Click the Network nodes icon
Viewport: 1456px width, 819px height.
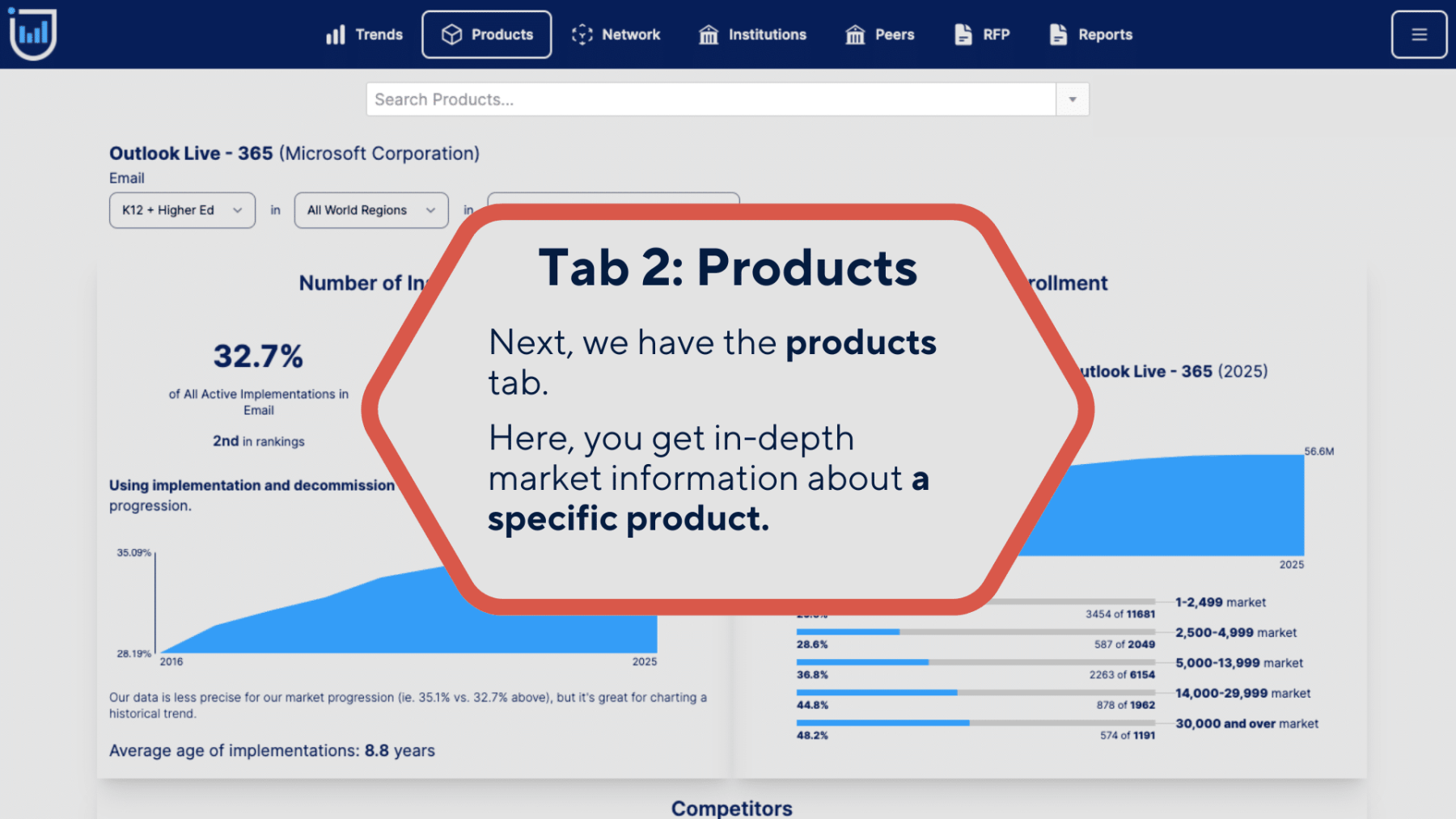tap(582, 35)
